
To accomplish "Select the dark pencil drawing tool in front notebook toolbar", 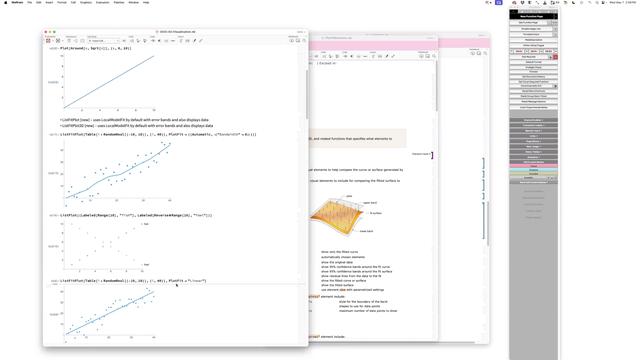I will [x=195, y=41].
